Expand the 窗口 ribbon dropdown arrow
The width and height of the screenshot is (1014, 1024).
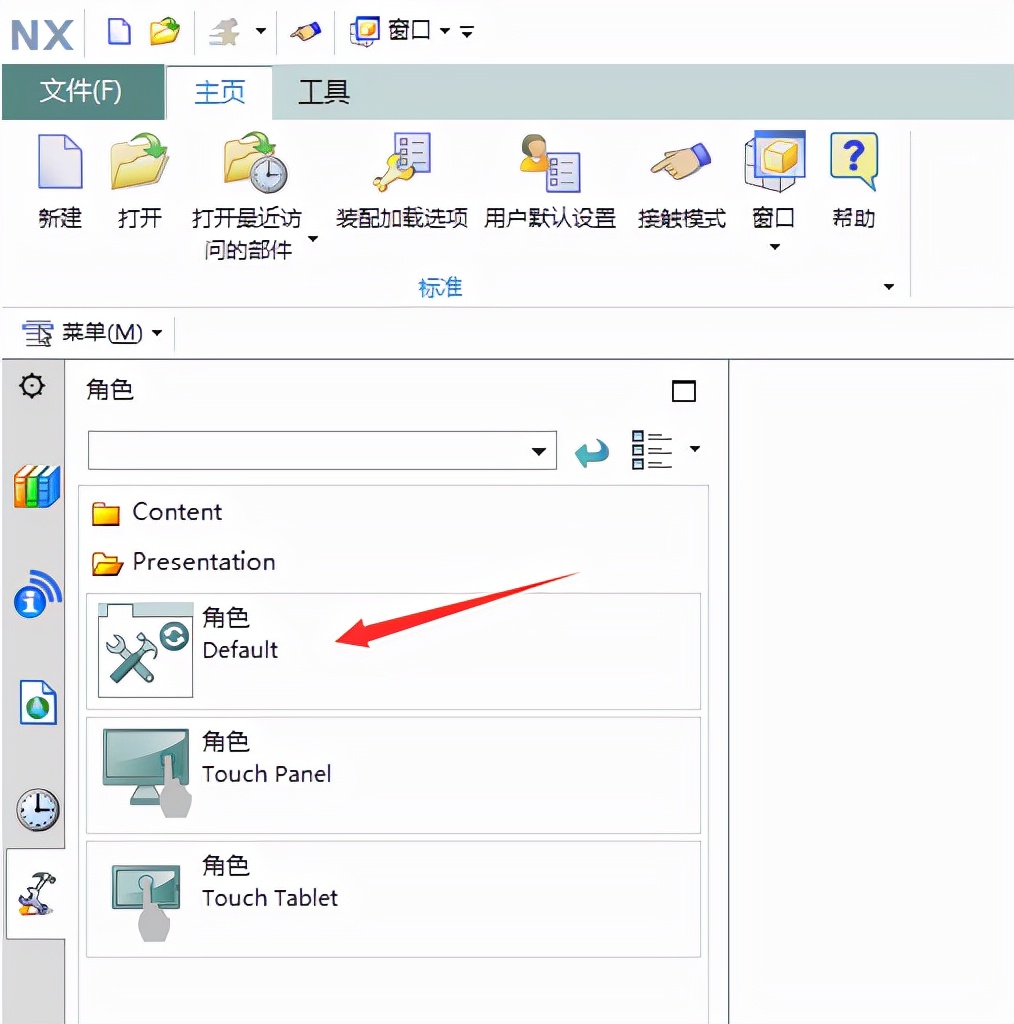click(x=774, y=247)
